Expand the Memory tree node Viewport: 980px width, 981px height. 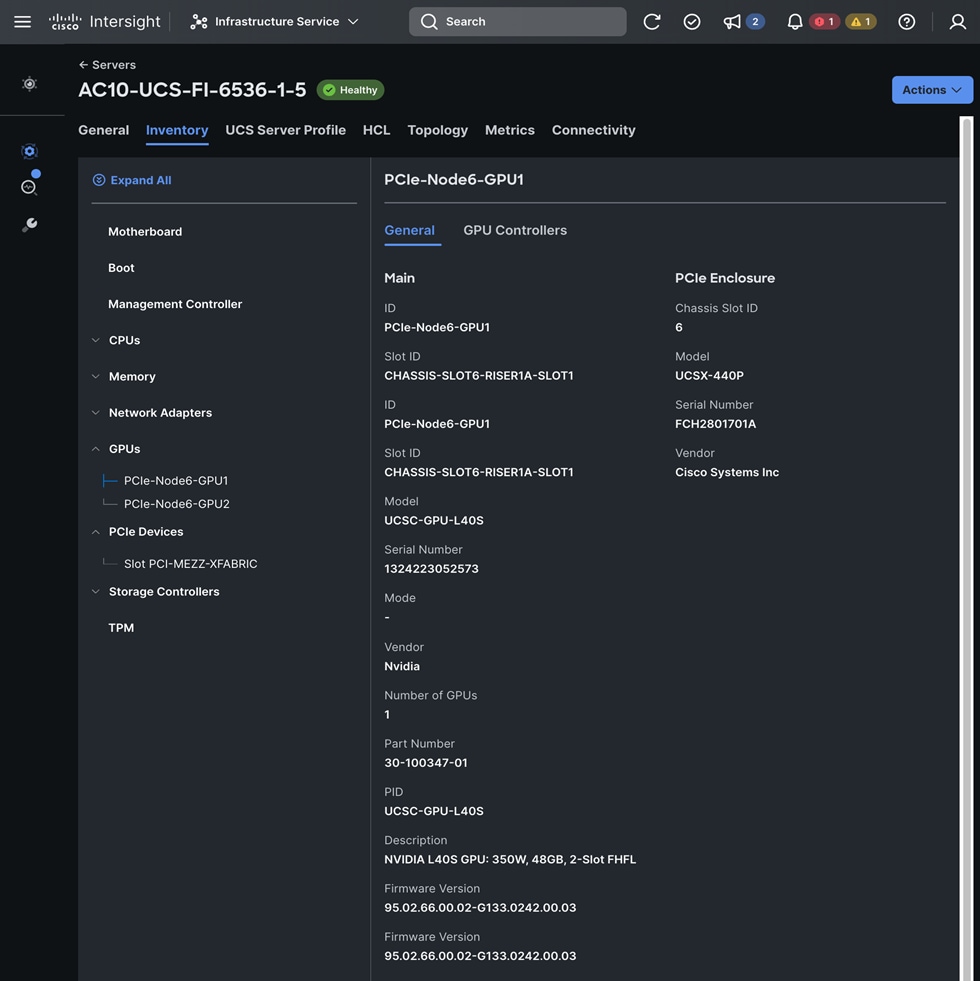point(96,377)
